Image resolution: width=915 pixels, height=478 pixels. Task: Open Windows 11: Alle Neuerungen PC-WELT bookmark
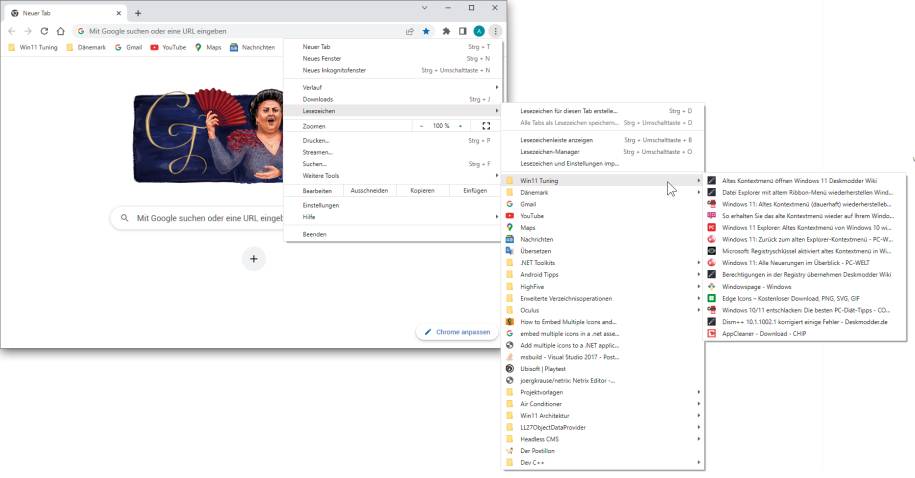click(805, 263)
